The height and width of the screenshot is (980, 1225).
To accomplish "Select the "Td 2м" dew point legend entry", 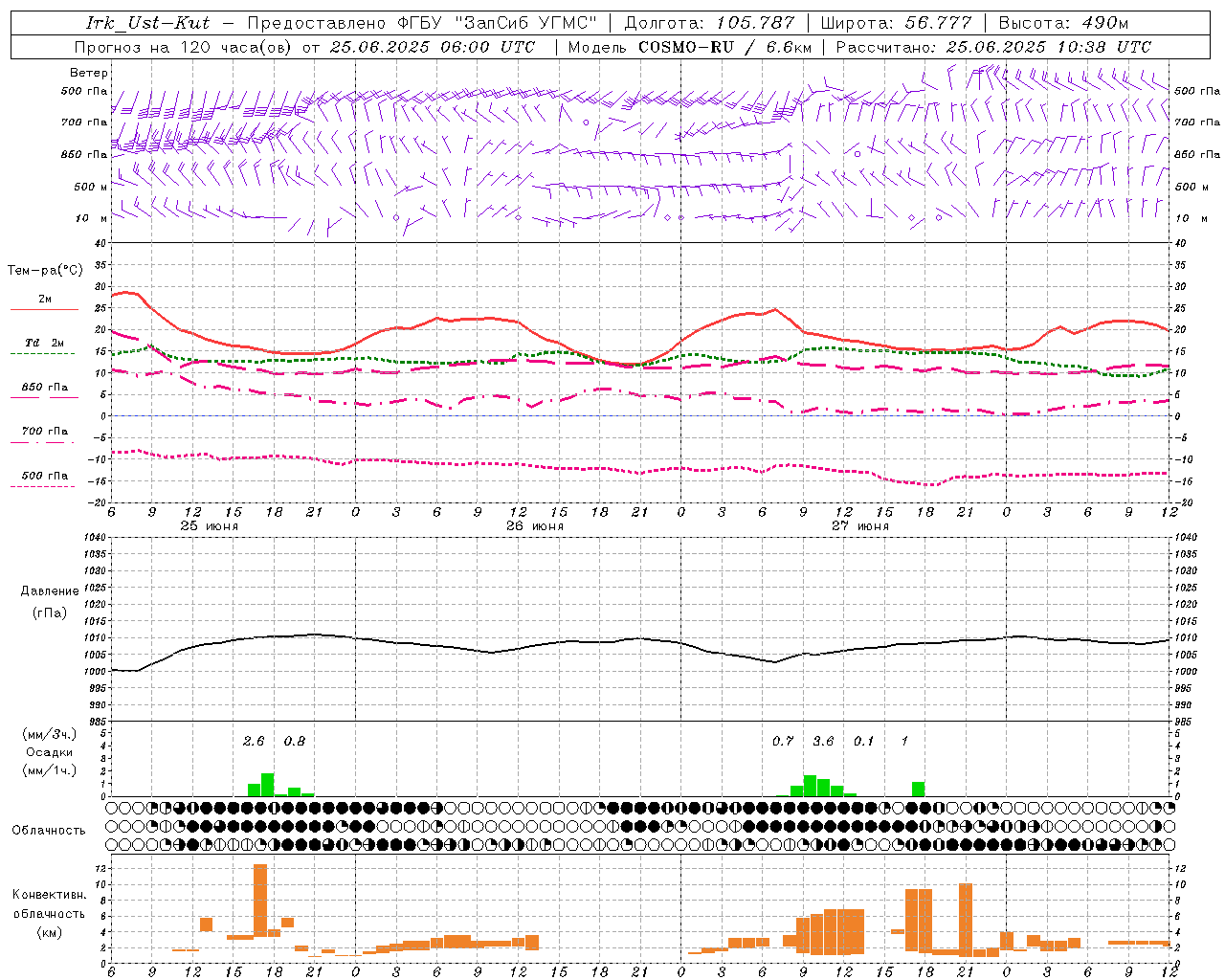I will click(45, 343).
